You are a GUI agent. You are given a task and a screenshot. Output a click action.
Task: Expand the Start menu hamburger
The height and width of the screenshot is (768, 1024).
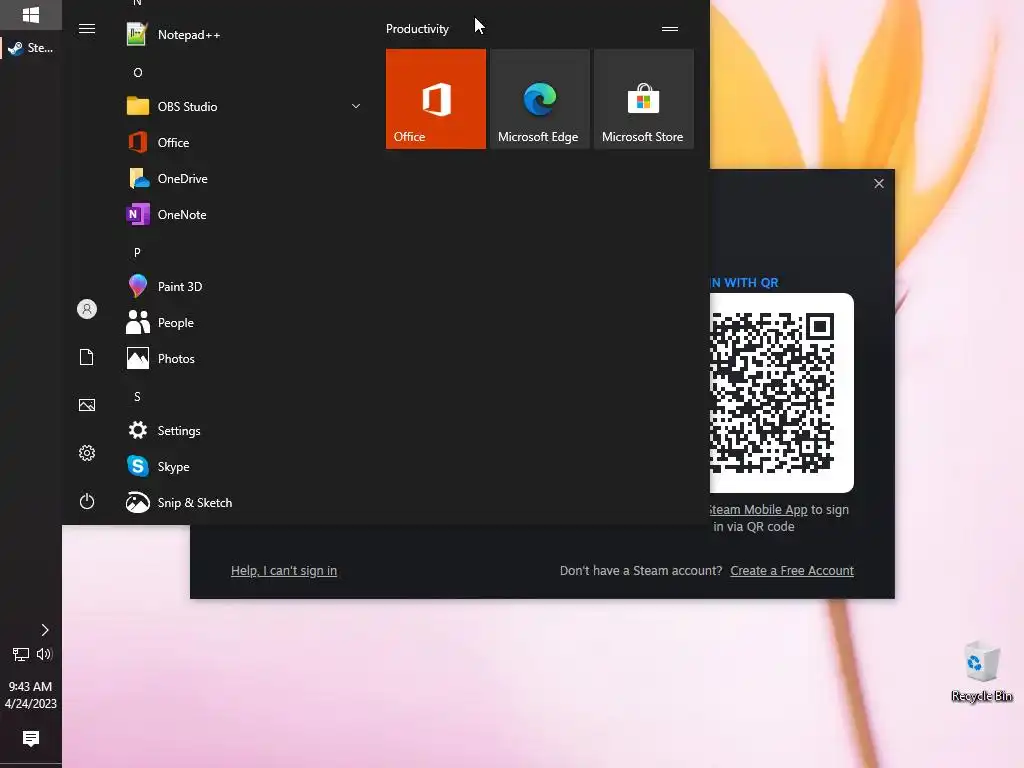[x=87, y=28]
